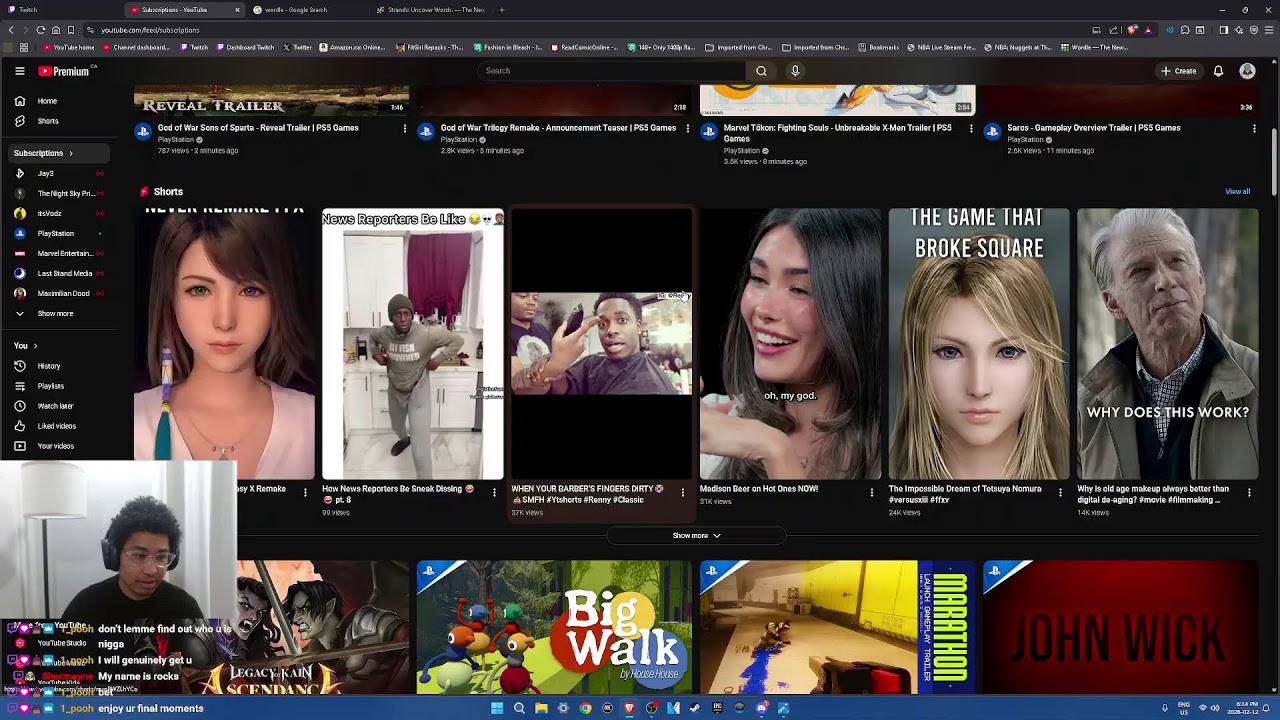Open God of War Sons of Sparta title
Screen dimensions: 1280x720
[x=258, y=128]
